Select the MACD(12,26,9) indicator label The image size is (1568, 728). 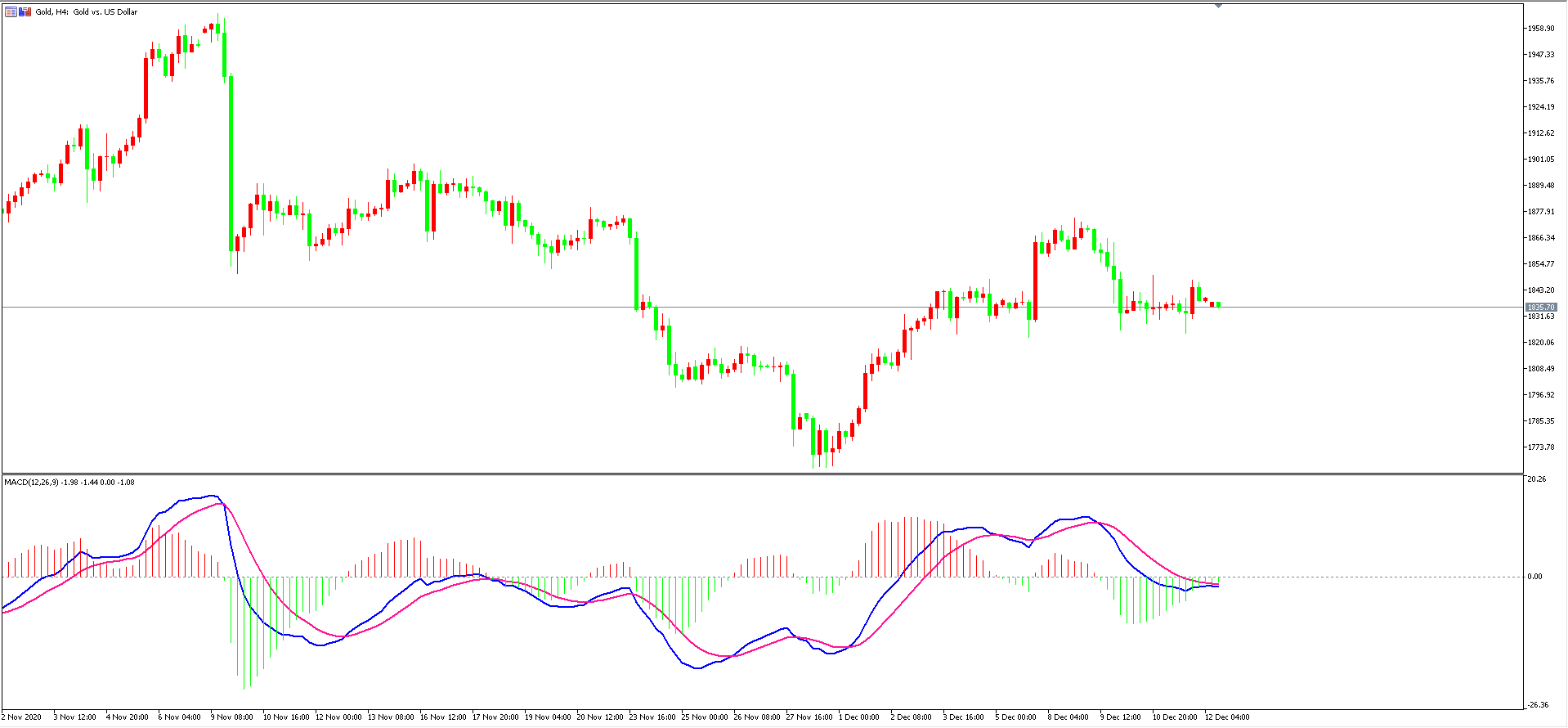point(32,483)
